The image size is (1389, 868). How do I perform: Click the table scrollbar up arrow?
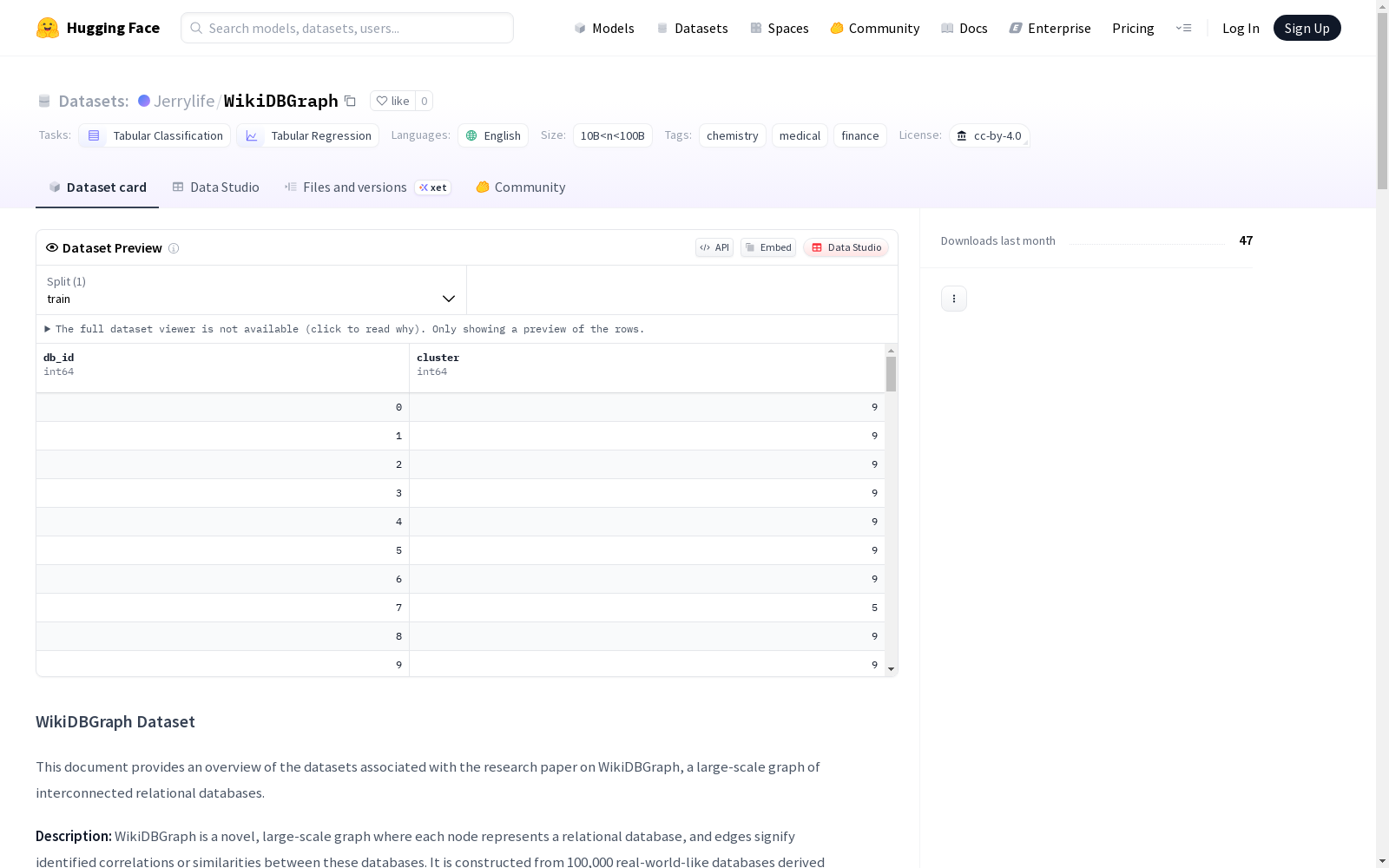[892, 351]
